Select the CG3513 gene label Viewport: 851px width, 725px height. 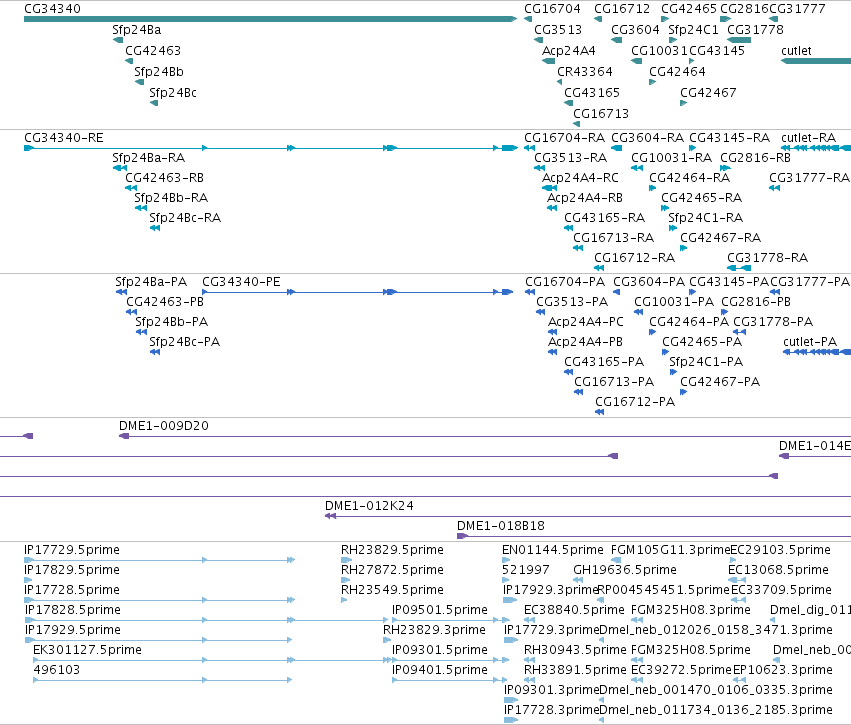[x=558, y=29]
